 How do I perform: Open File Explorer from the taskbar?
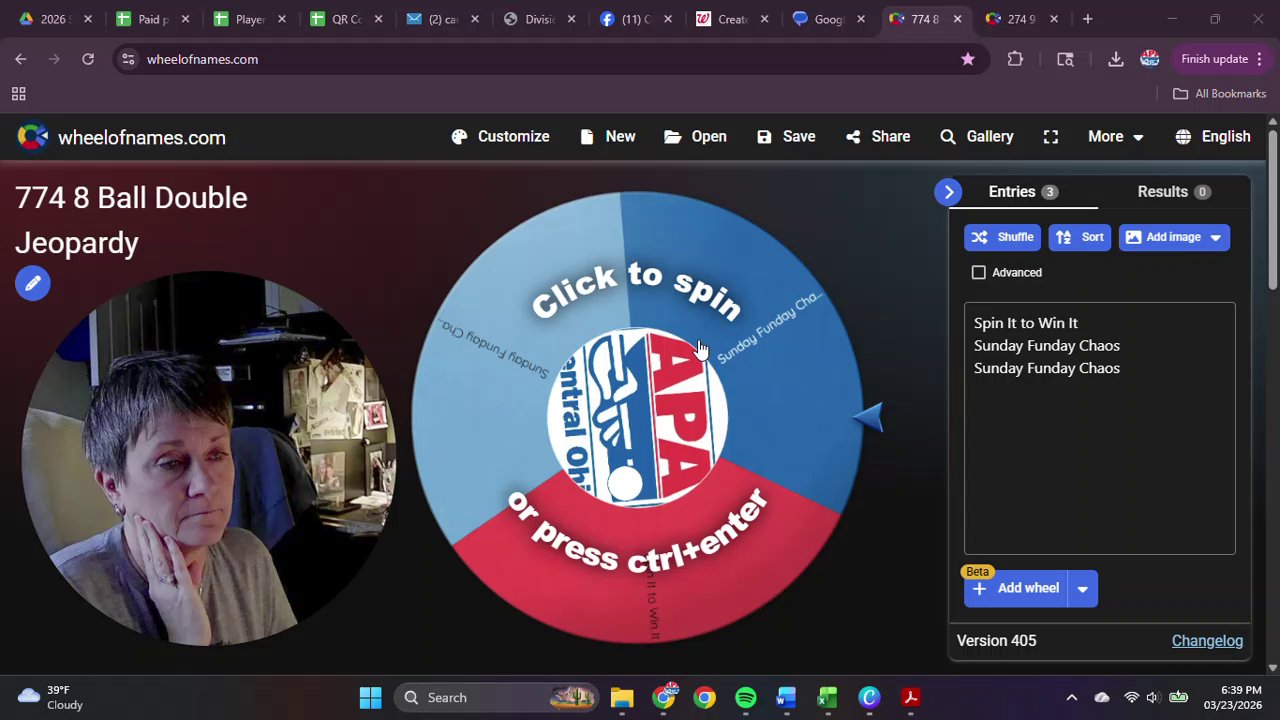tap(622, 697)
